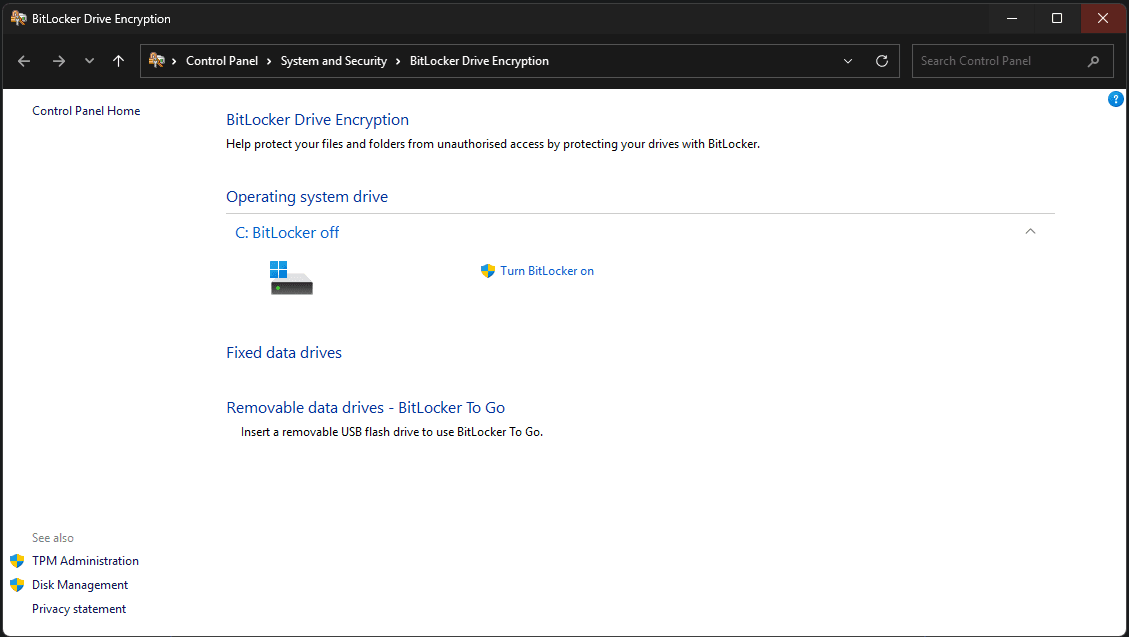Image resolution: width=1129 pixels, height=637 pixels.
Task: Click the shield icon next to TPM Administration
Action: [17, 561]
